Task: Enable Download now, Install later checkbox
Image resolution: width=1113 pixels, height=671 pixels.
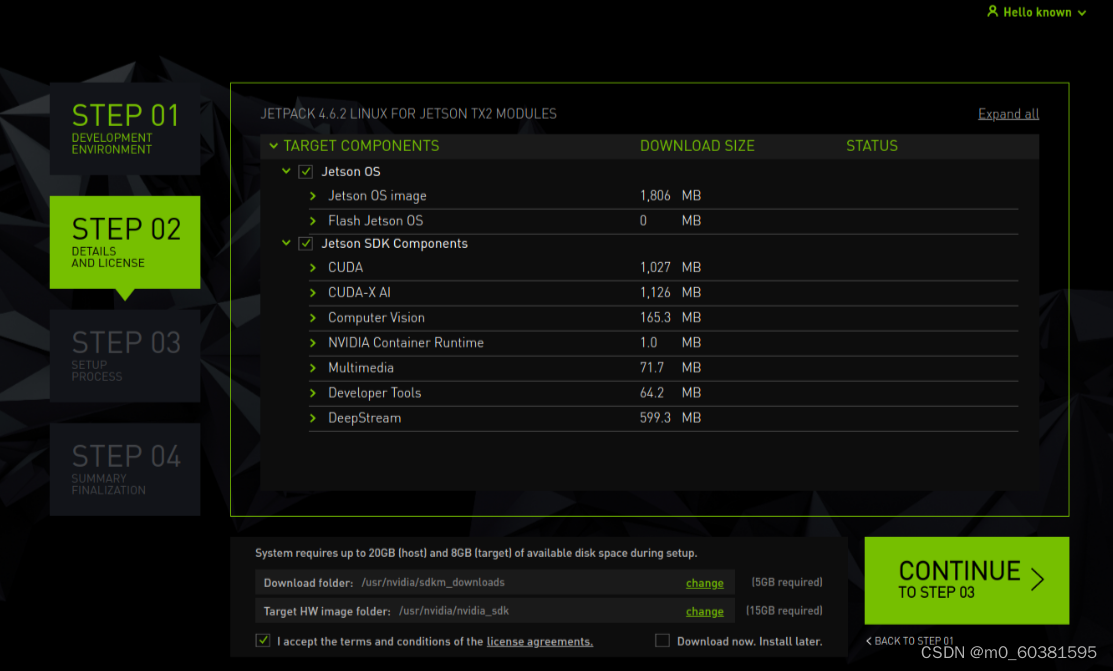Action: click(x=662, y=640)
